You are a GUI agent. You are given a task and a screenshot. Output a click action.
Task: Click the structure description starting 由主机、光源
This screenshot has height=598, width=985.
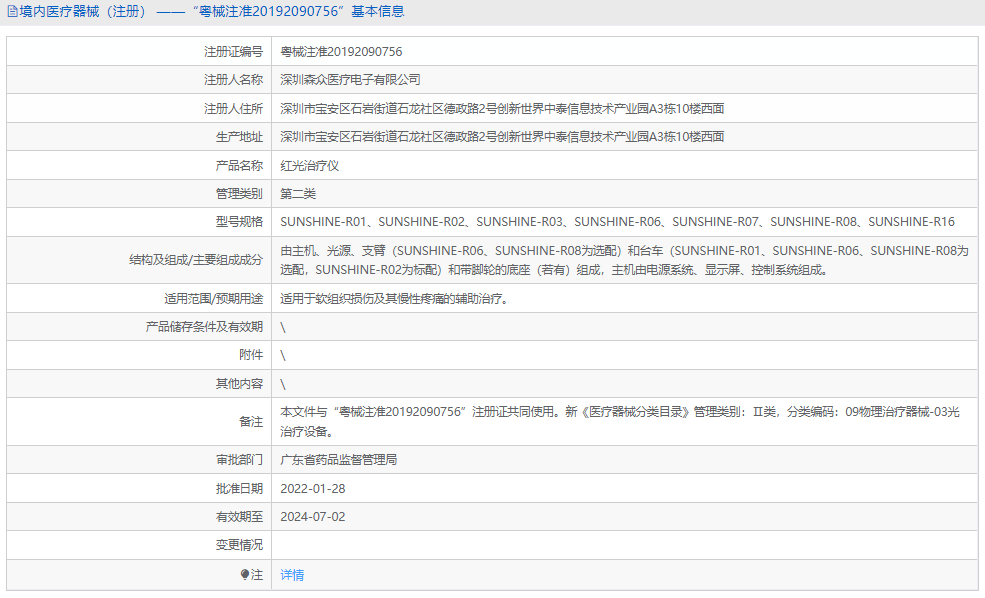tap(624, 260)
